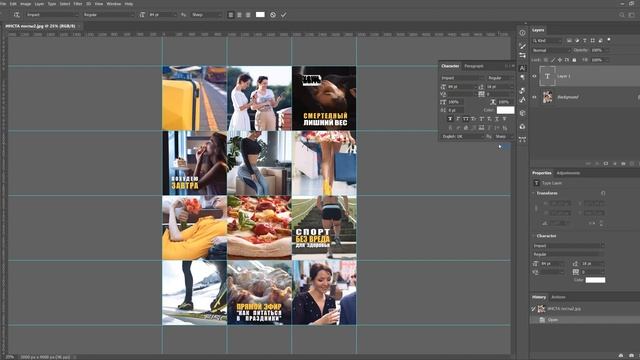Open blend mode Normal dropdown
Image resolution: width=640 pixels, height=360 pixels.
point(551,50)
